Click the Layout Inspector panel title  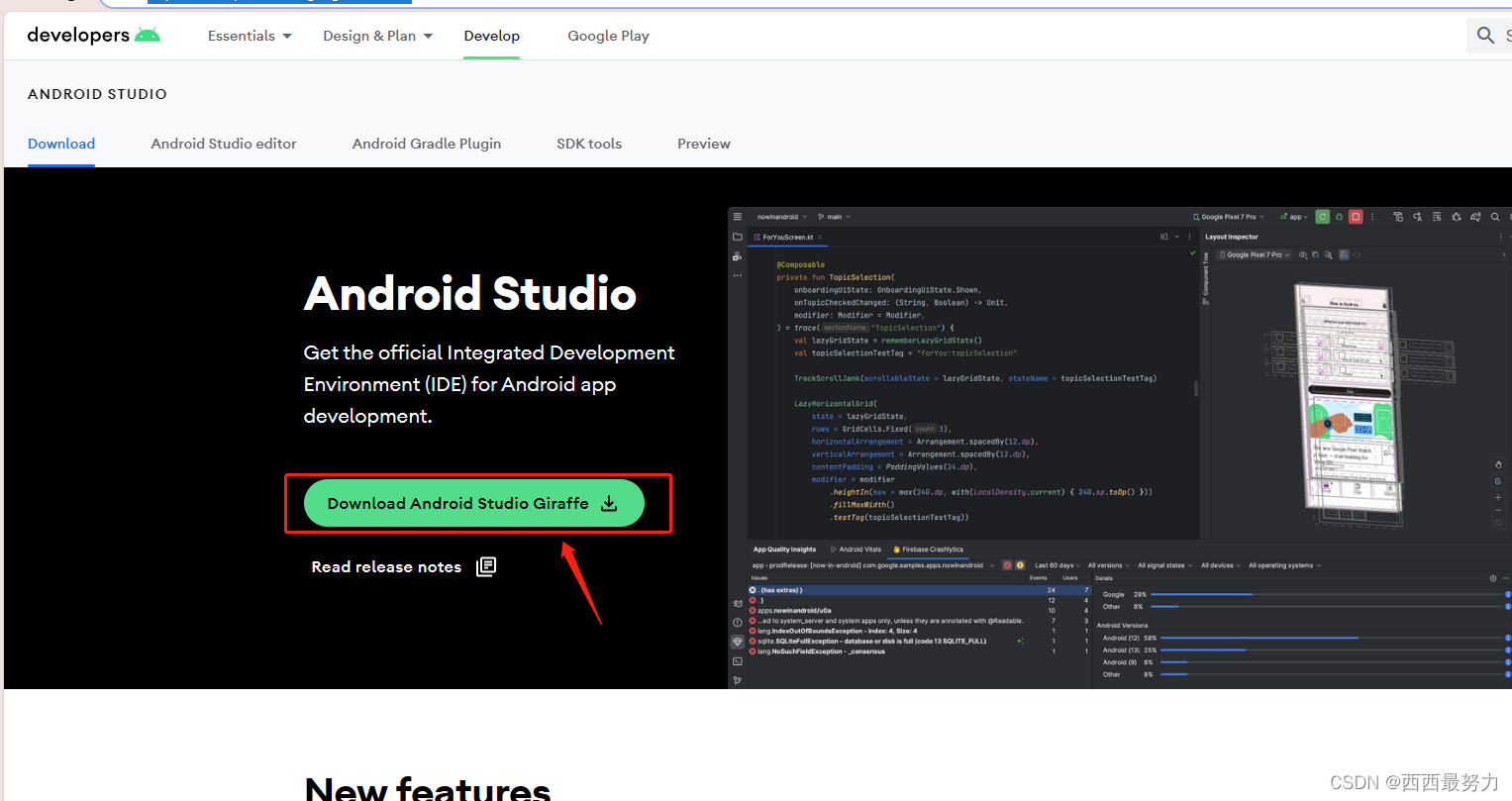pyautogui.click(x=1232, y=237)
